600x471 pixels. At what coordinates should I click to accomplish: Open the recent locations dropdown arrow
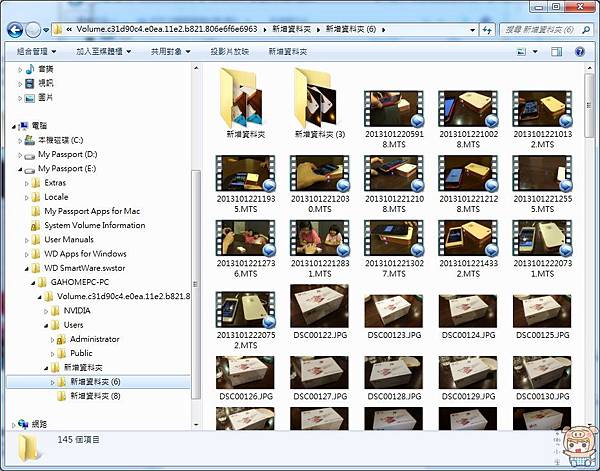(x=46, y=30)
